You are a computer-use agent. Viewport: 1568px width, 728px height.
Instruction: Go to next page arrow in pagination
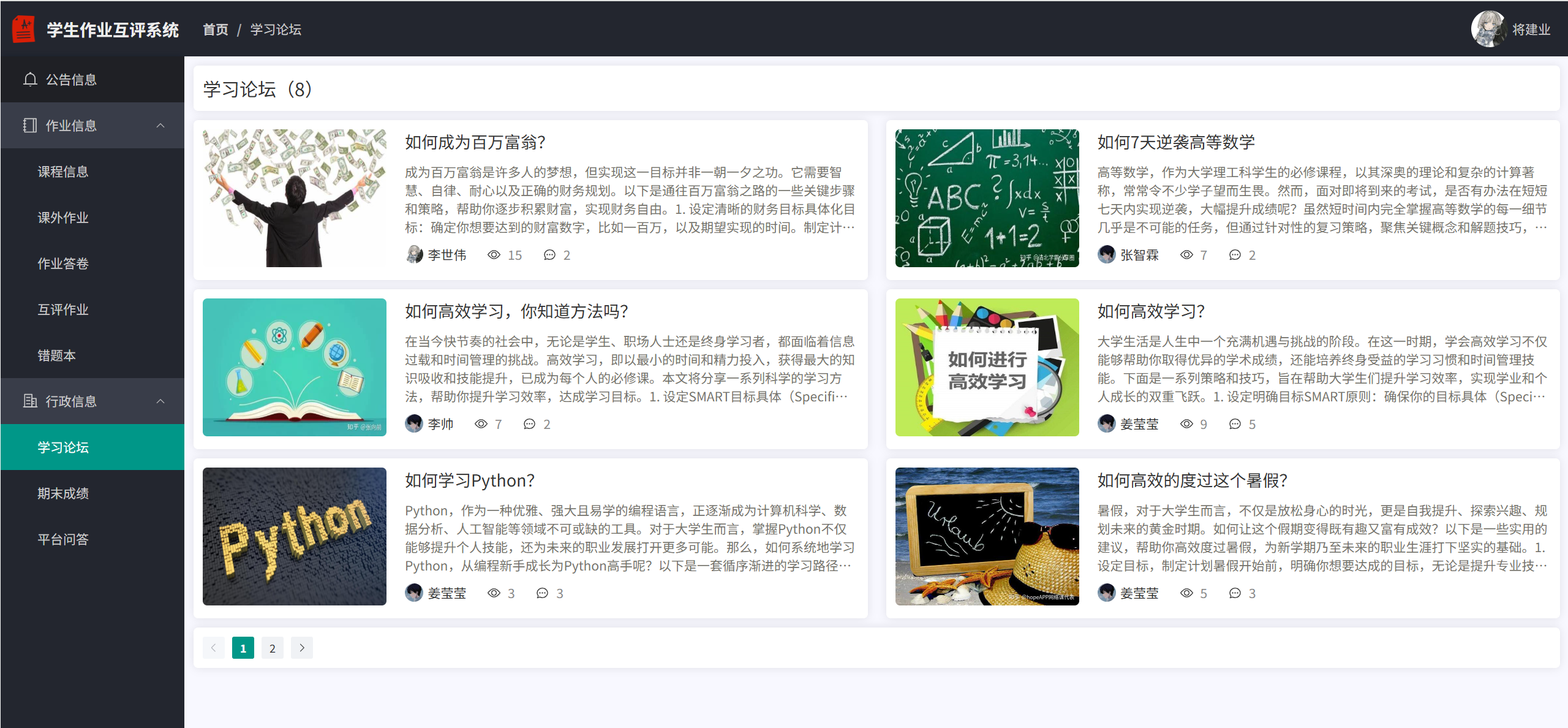click(x=302, y=648)
